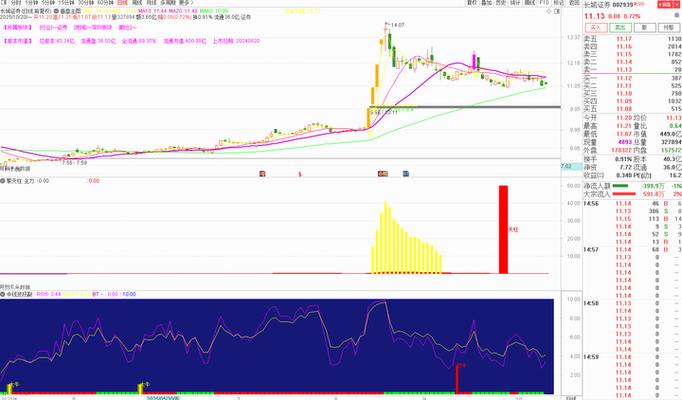Open the 多周期 multi-period view
The width and height of the screenshot is (682, 400).
click(x=167, y=3)
